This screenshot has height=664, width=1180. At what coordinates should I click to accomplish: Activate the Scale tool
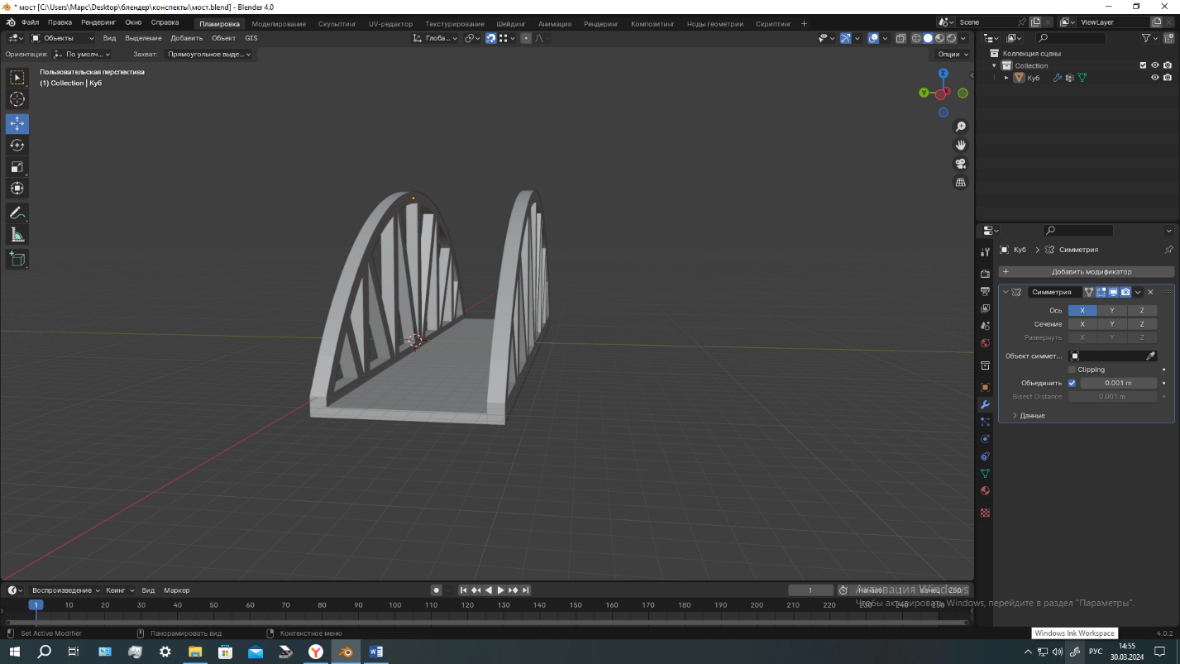17,167
